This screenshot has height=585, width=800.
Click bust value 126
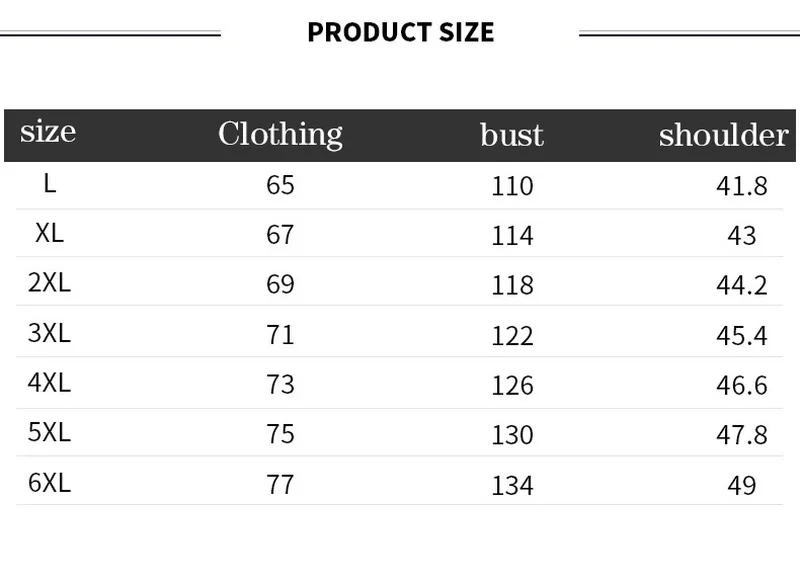point(512,386)
